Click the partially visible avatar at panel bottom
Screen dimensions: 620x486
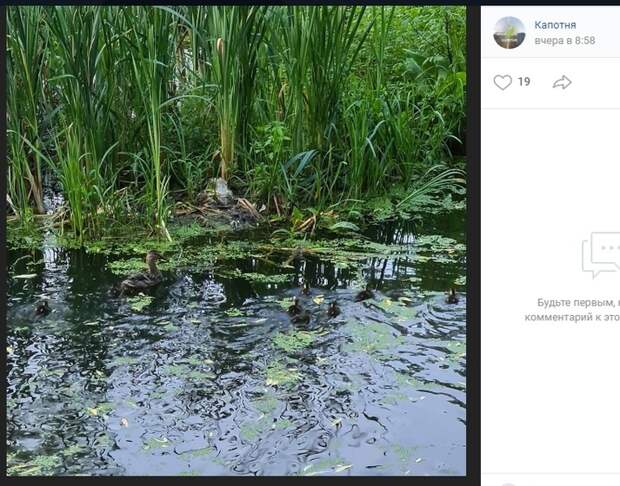[509, 484]
